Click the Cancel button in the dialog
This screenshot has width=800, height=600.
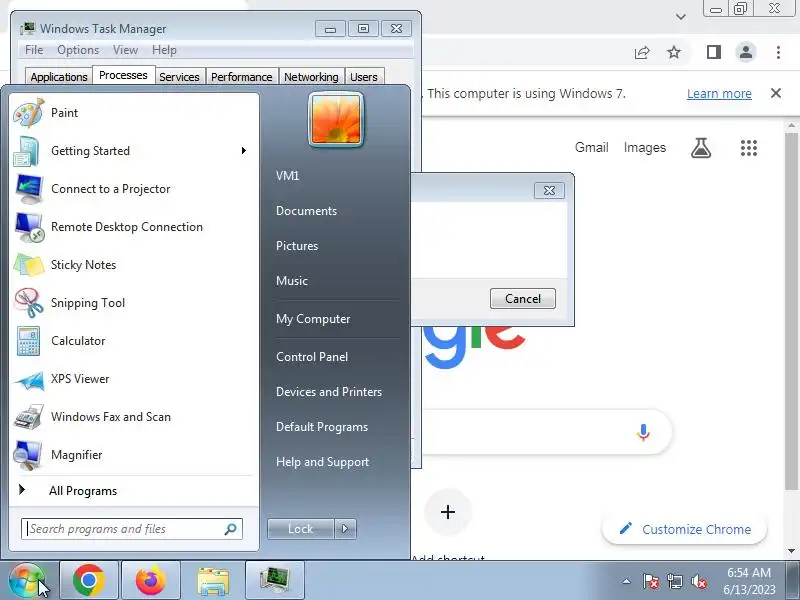pyautogui.click(x=522, y=298)
